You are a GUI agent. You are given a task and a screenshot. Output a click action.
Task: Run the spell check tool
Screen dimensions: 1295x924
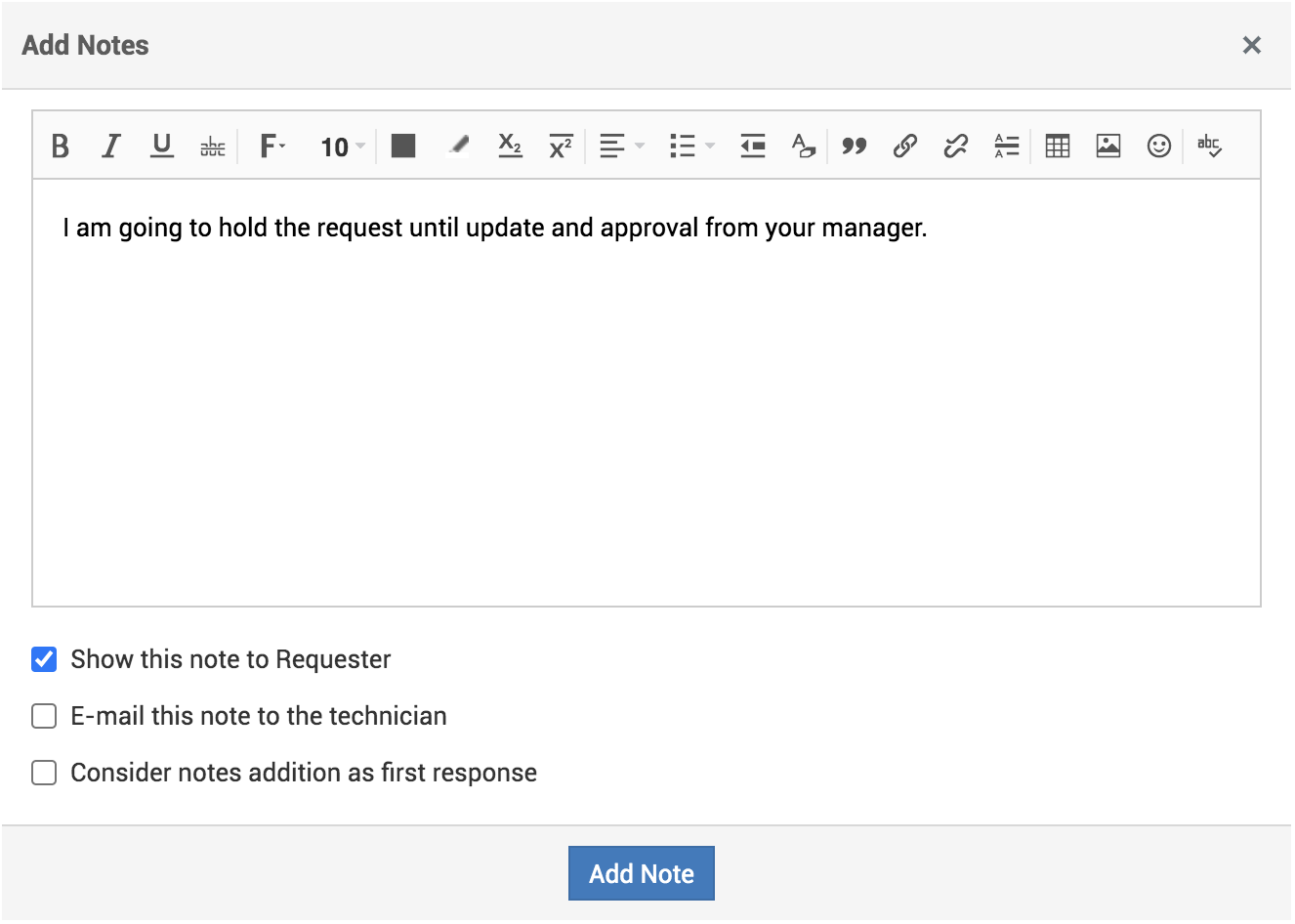pyautogui.click(x=1209, y=147)
